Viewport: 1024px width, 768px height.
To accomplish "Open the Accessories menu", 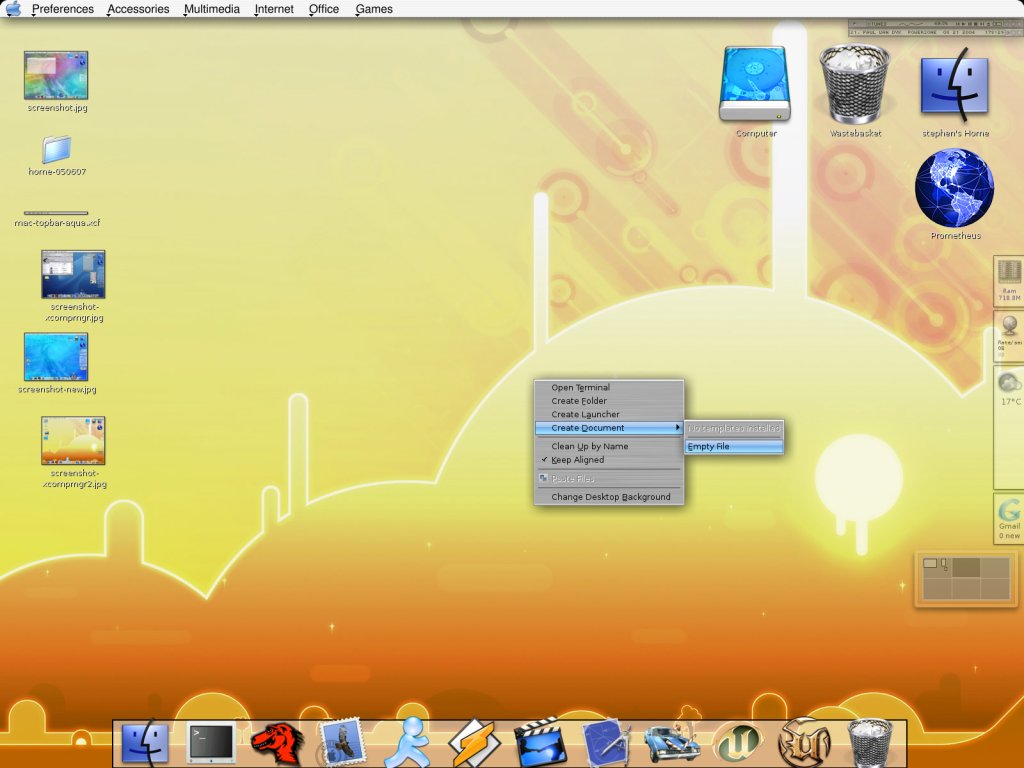I will tap(138, 9).
